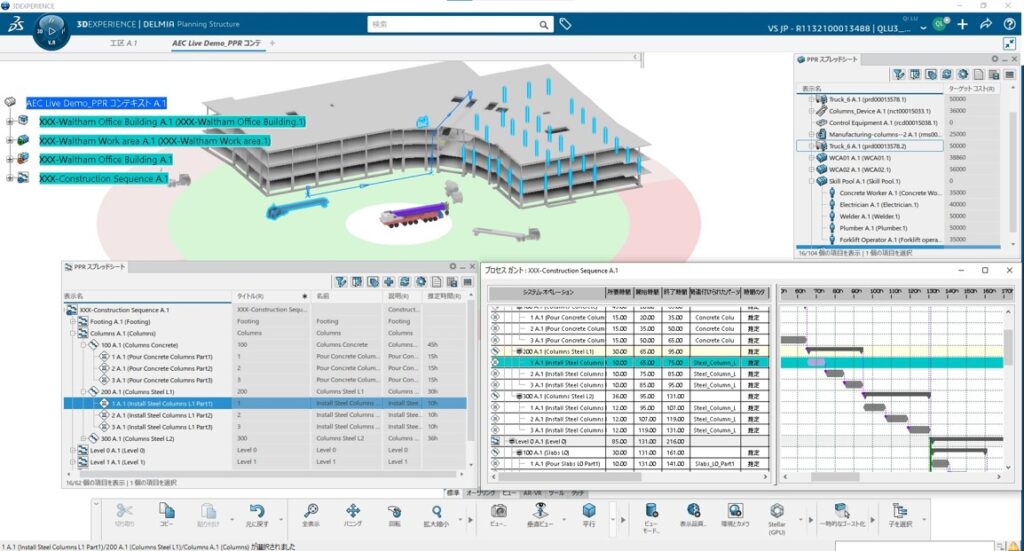The image size is (1024, 551).
Task: Collapse 300 A.1 (Columns Steel L2) in Gantt
Action: click(x=519, y=396)
